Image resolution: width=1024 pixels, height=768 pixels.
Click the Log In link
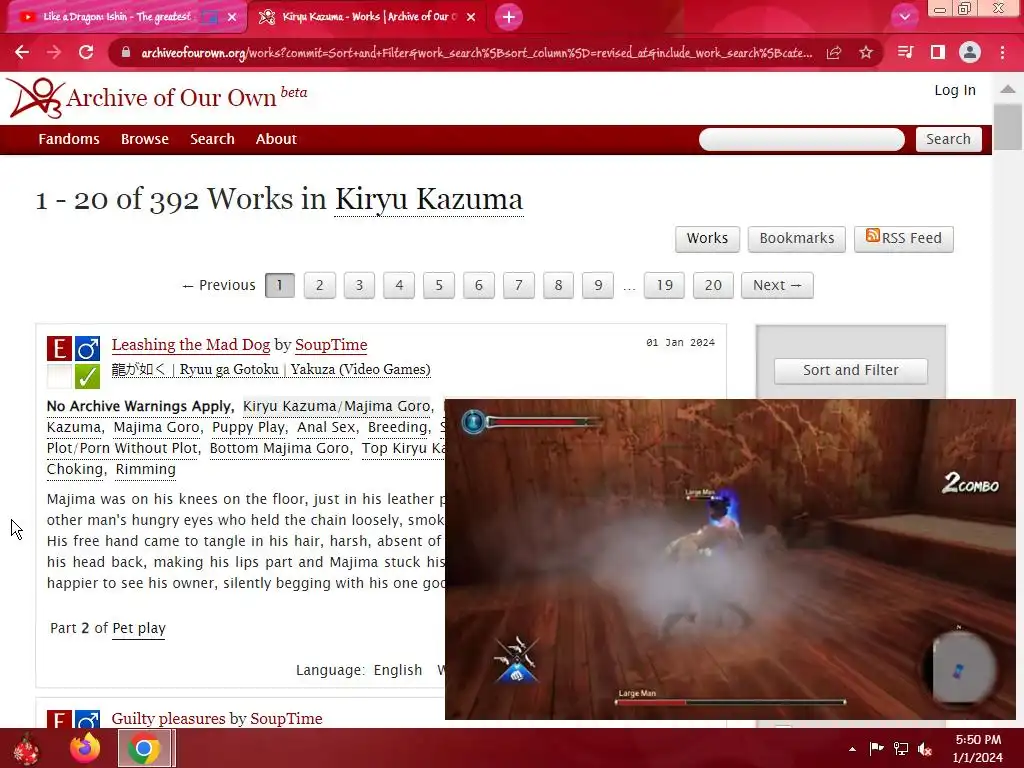pyautogui.click(x=955, y=90)
